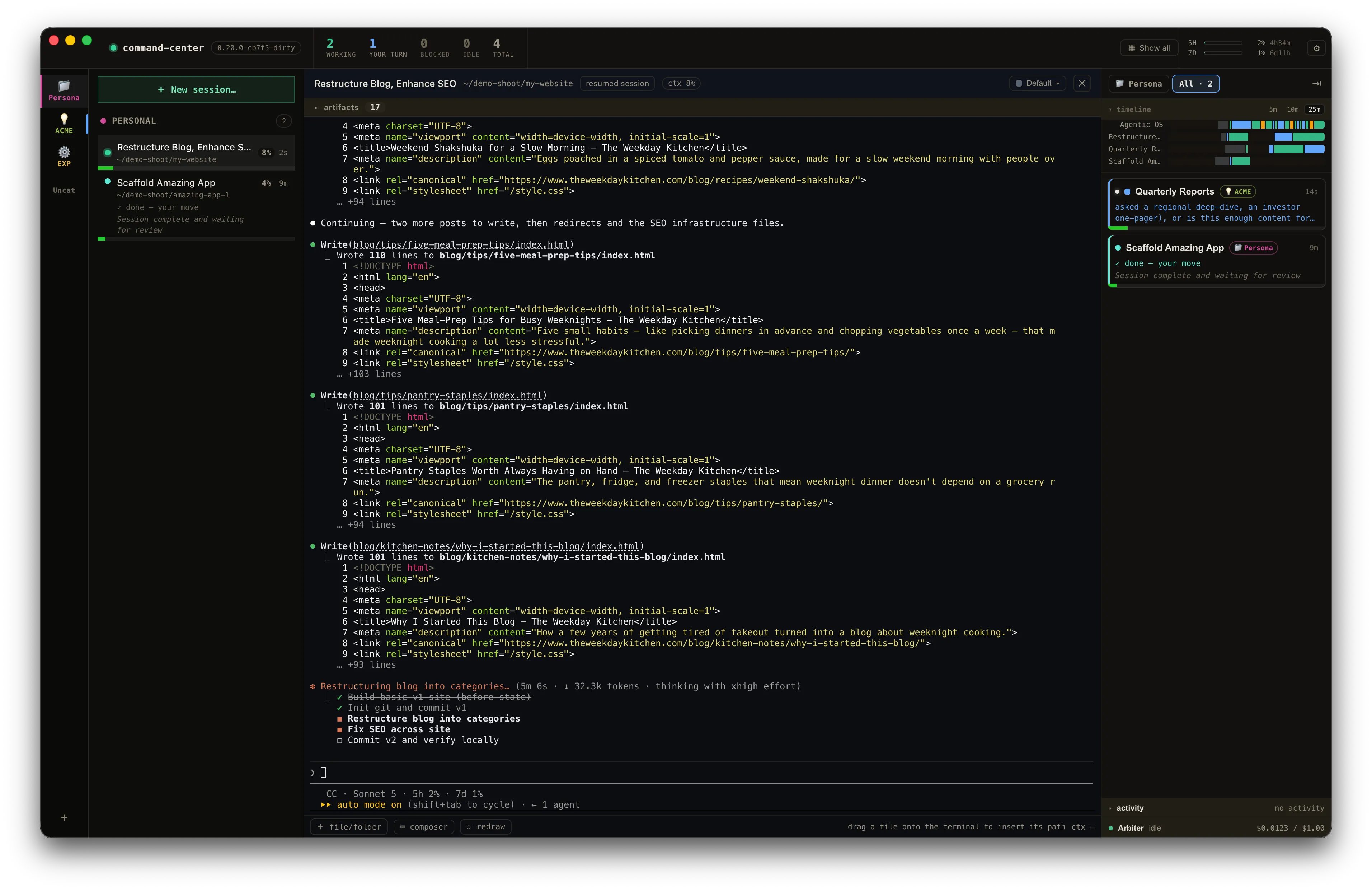Click the file/folder button
This screenshot has width=1372, height=891.
(x=349, y=827)
